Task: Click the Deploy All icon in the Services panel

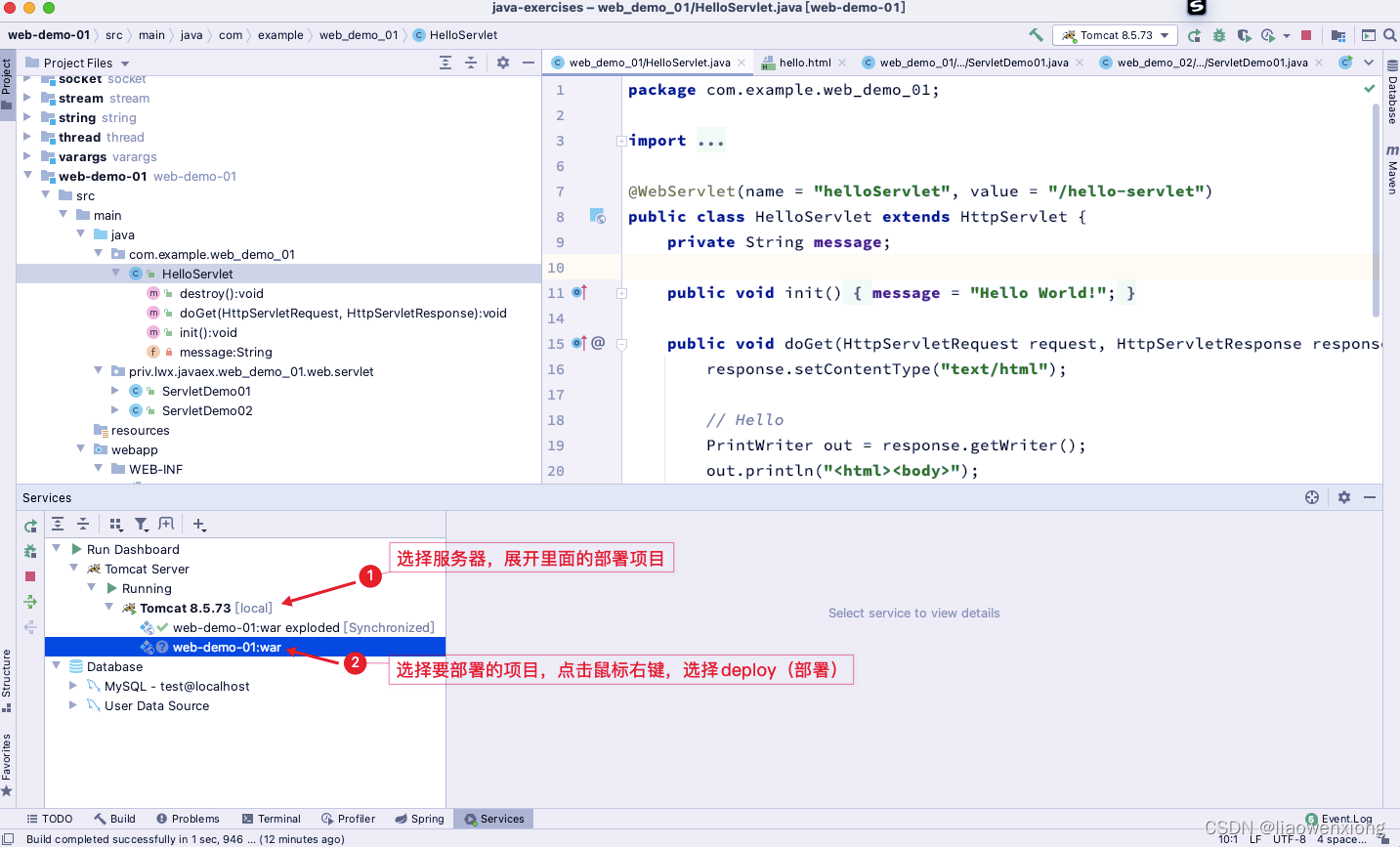Action: pos(30,602)
